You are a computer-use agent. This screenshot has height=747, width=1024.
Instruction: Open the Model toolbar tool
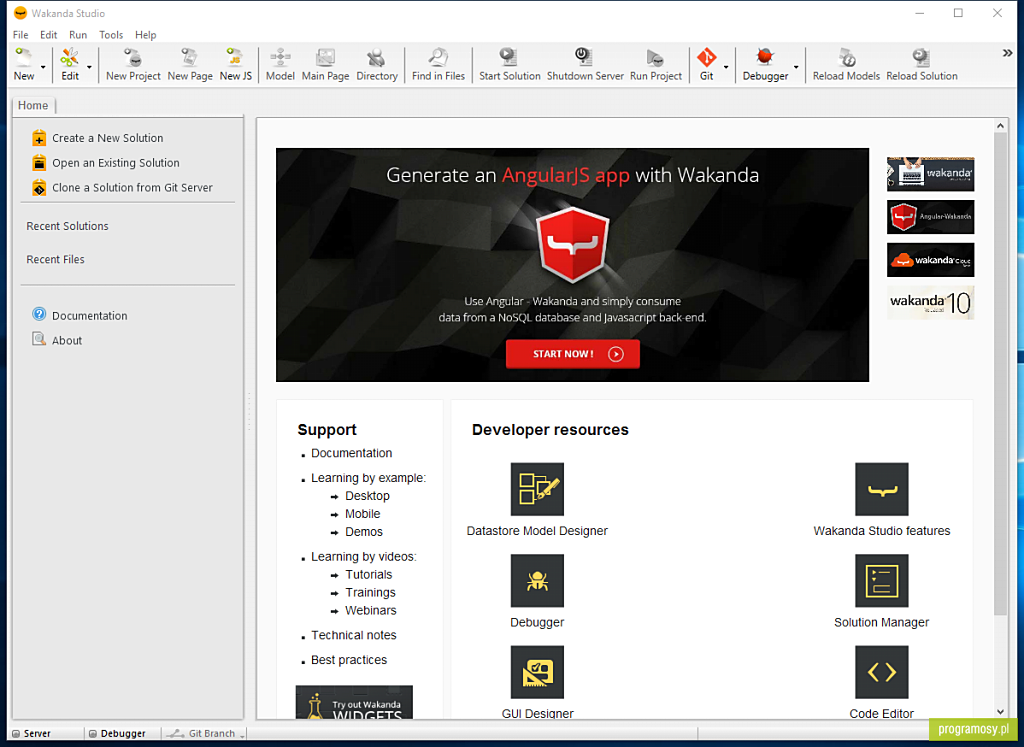[280, 65]
